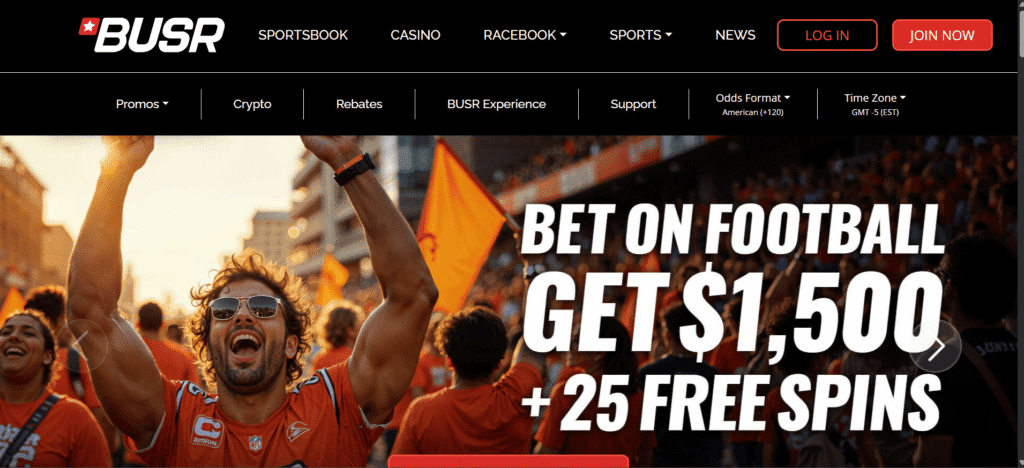Open the Sportsbook page

point(303,35)
